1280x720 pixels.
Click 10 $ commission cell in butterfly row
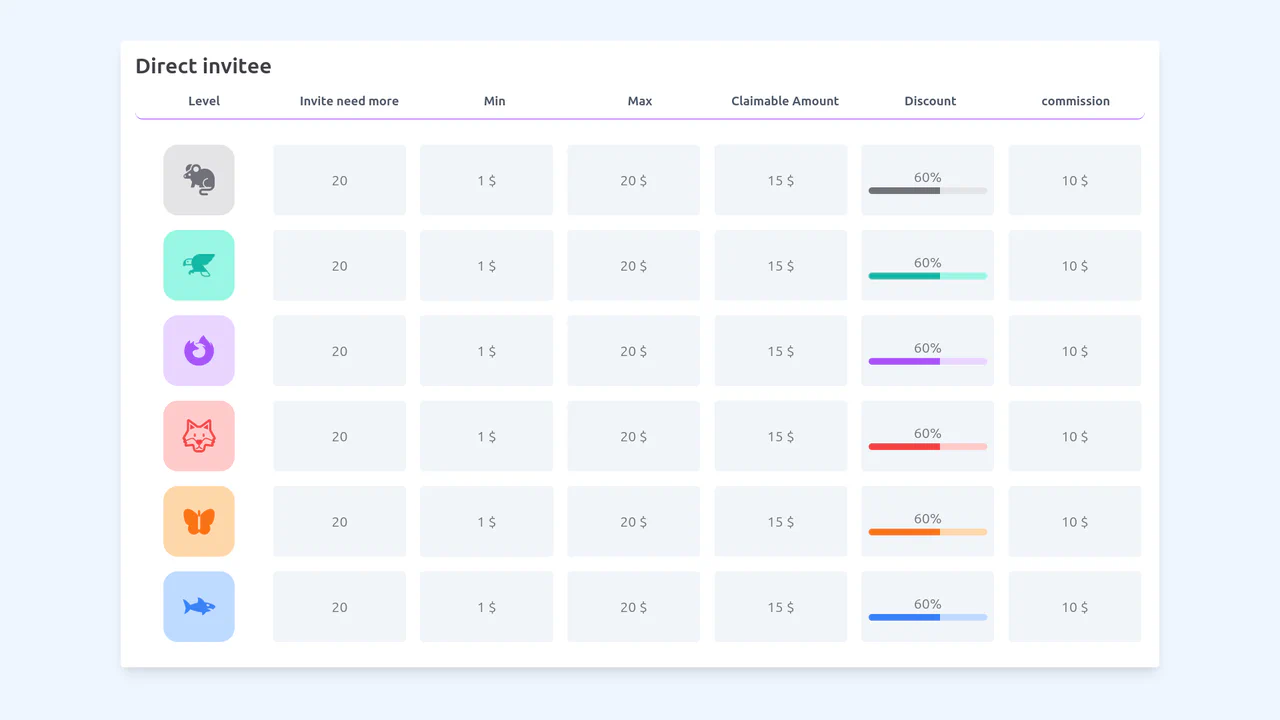coord(1075,521)
